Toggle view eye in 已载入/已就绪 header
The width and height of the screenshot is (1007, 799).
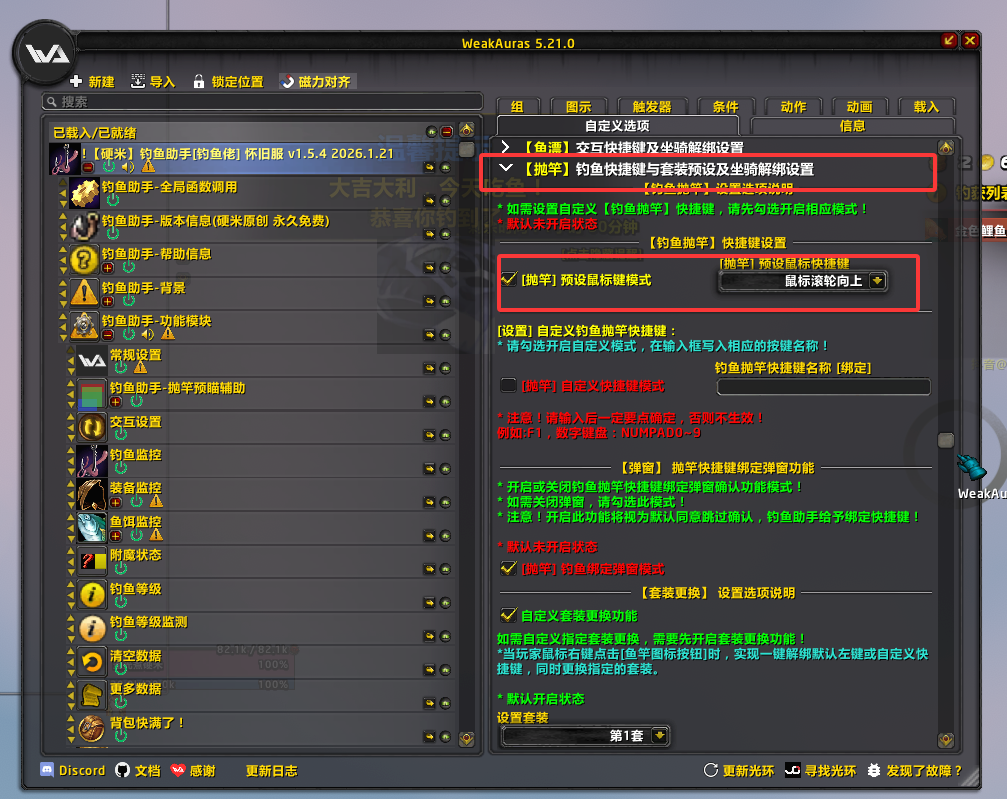click(432, 132)
